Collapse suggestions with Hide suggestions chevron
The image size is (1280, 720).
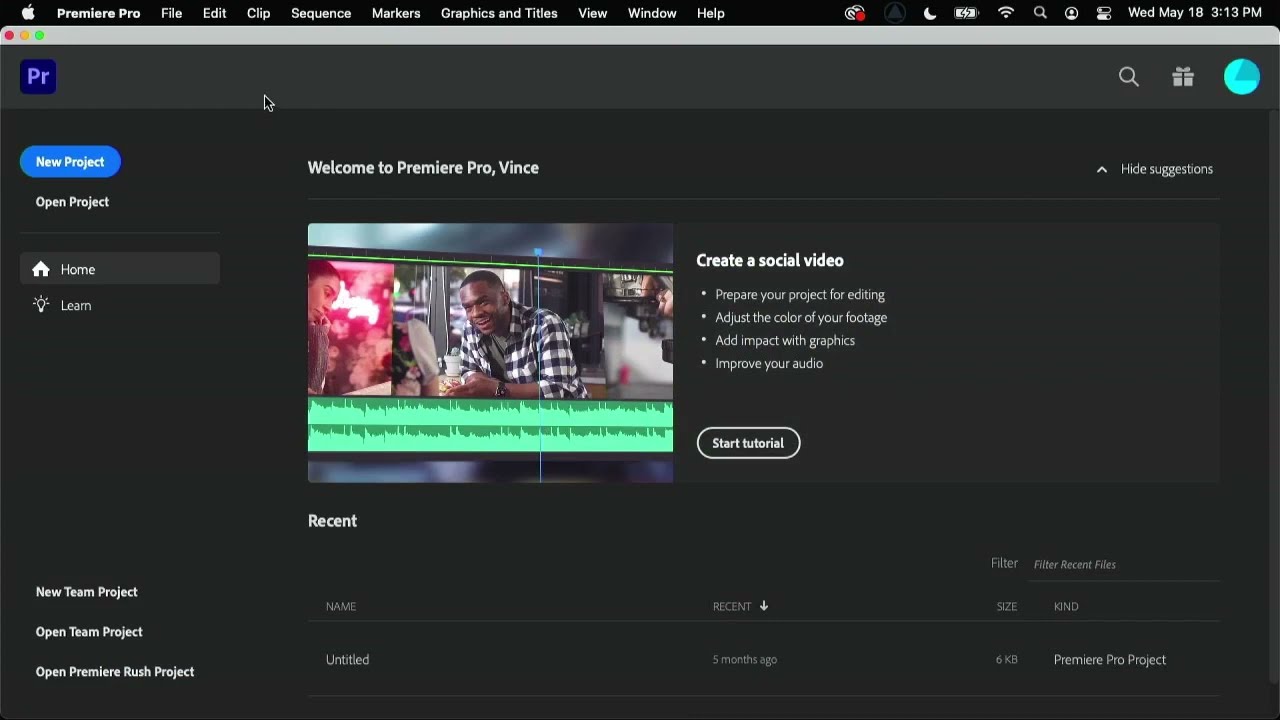coord(1102,170)
